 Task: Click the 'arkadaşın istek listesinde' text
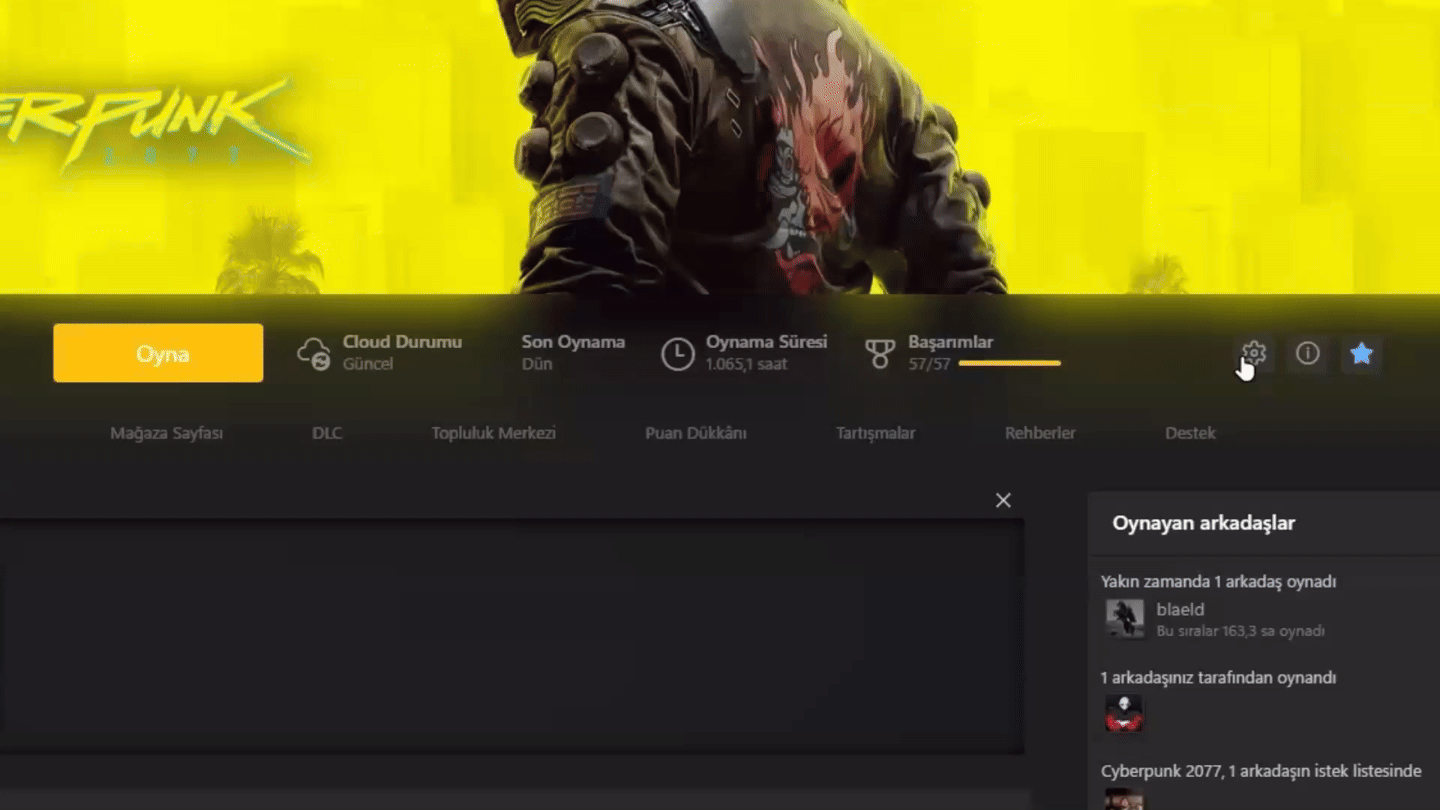[1329, 771]
